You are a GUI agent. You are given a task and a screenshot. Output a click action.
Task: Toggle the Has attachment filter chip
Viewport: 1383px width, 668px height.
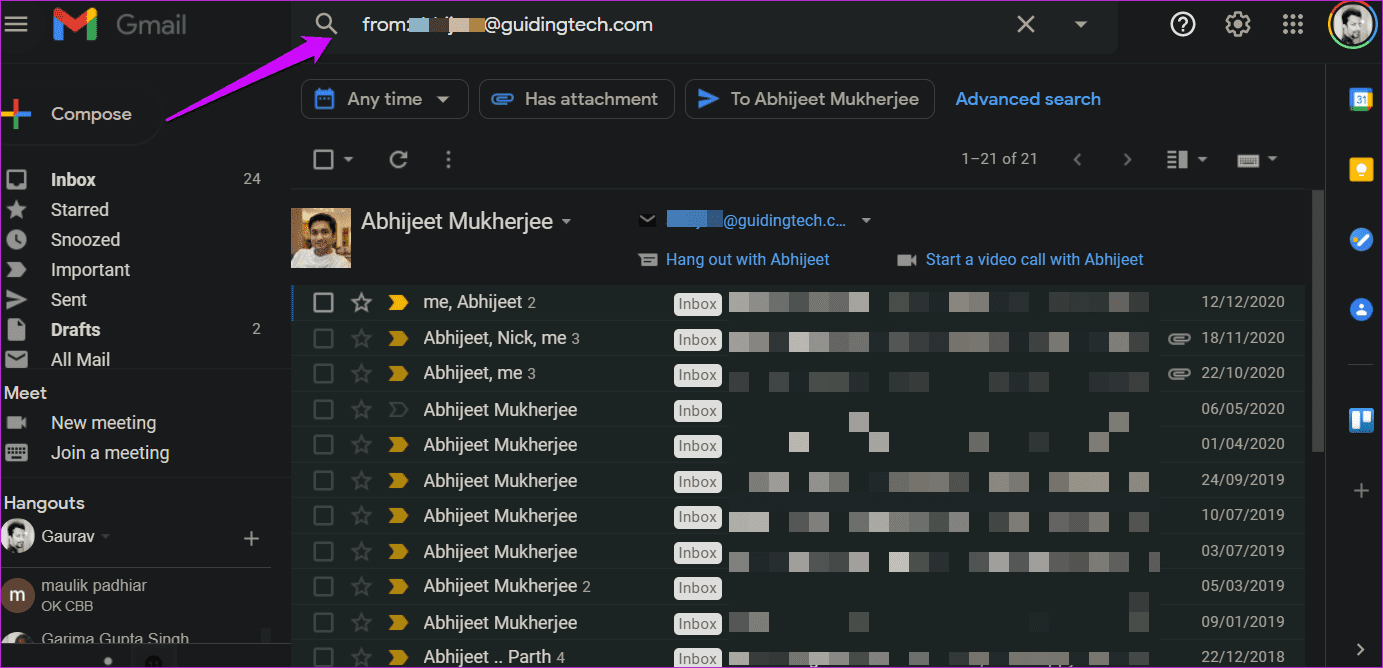click(x=576, y=99)
